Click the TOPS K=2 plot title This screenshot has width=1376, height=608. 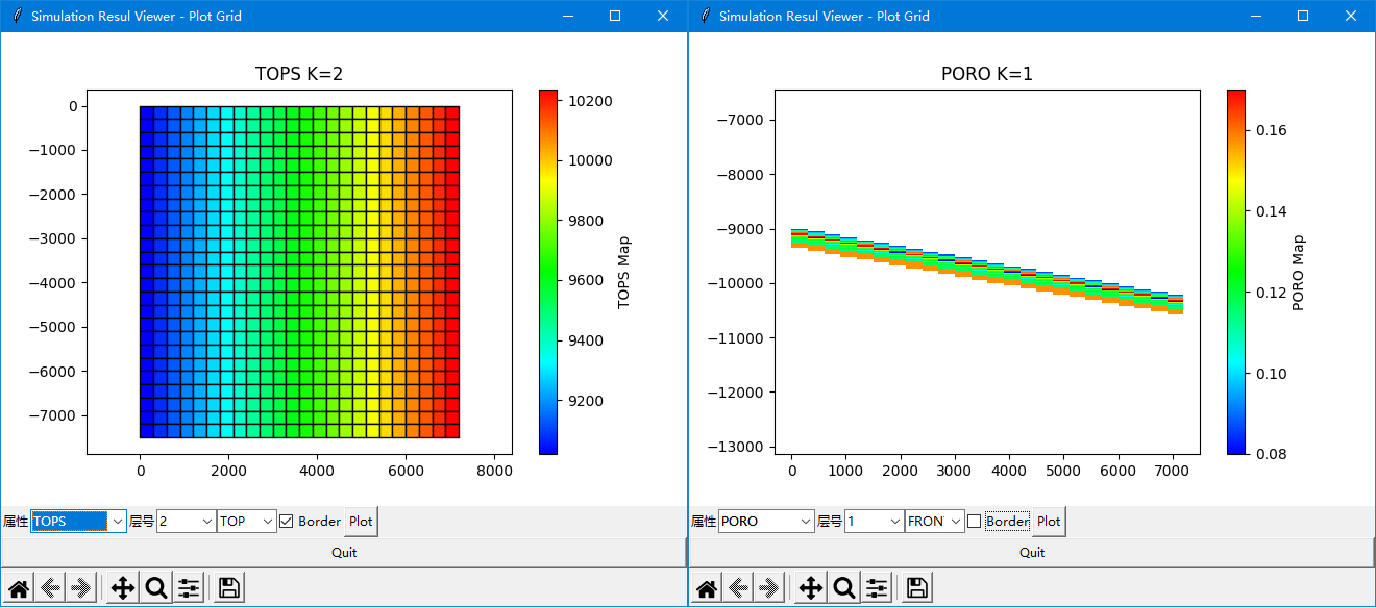point(300,74)
